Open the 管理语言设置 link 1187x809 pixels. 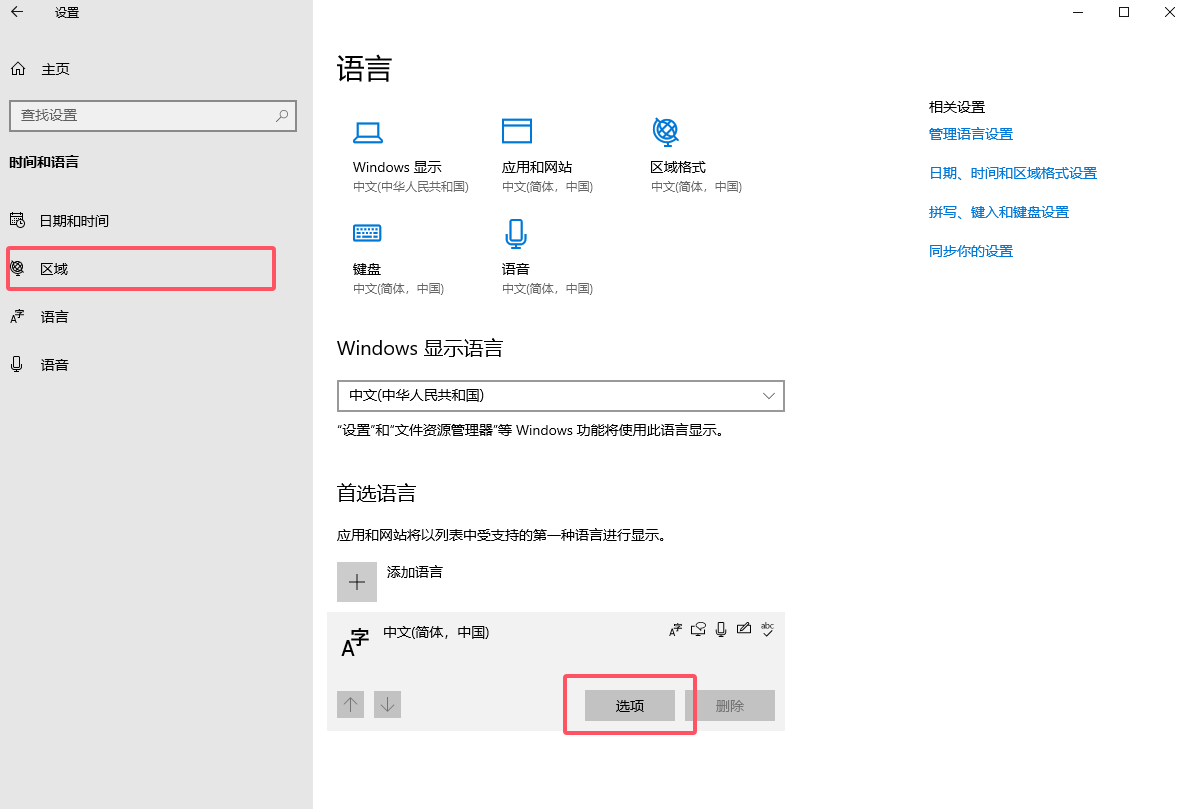[x=970, y=134]
